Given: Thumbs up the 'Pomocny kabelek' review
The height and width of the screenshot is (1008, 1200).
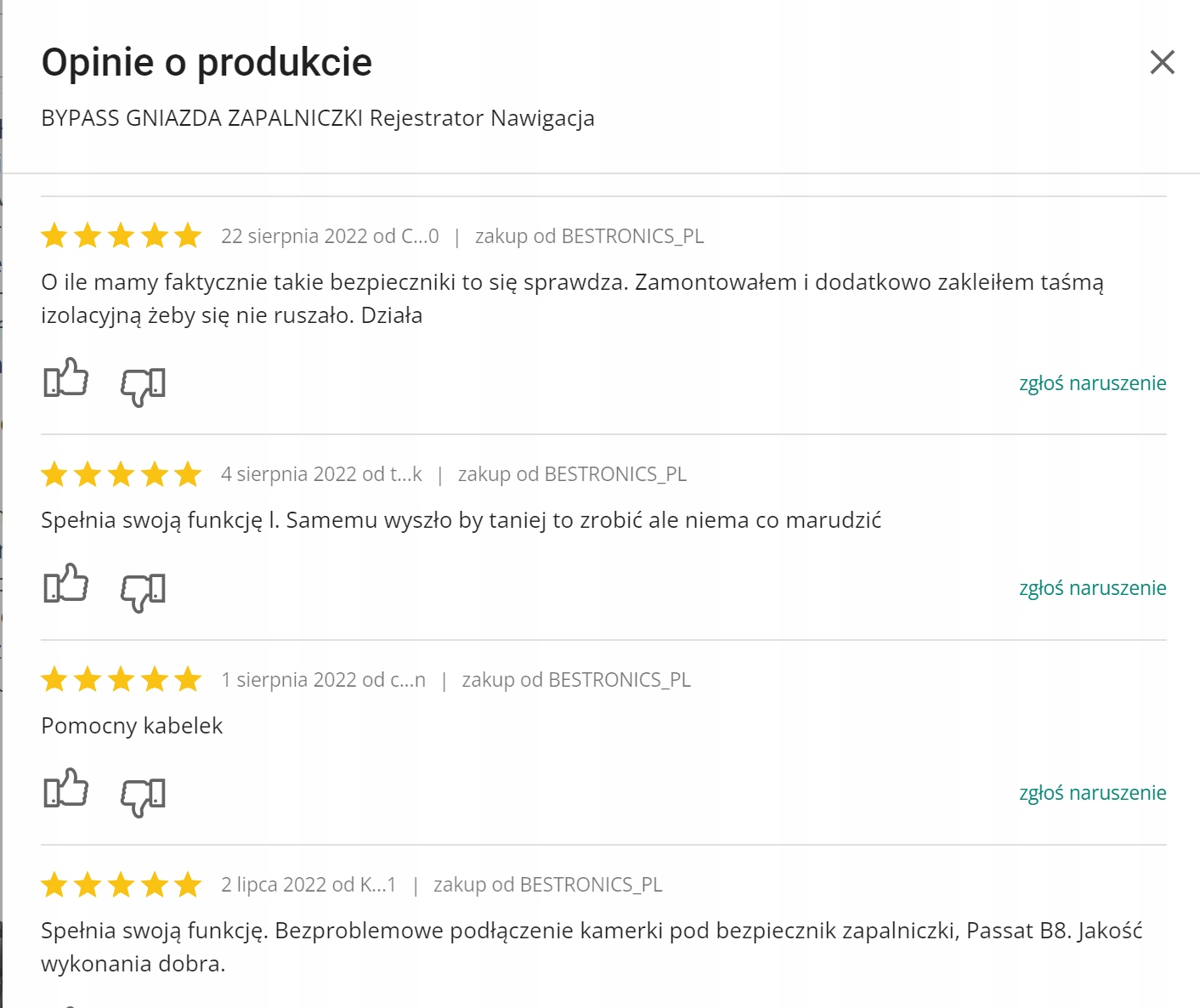Looking at the screenshot, I should pyautogui.click(x=66, y=789).
